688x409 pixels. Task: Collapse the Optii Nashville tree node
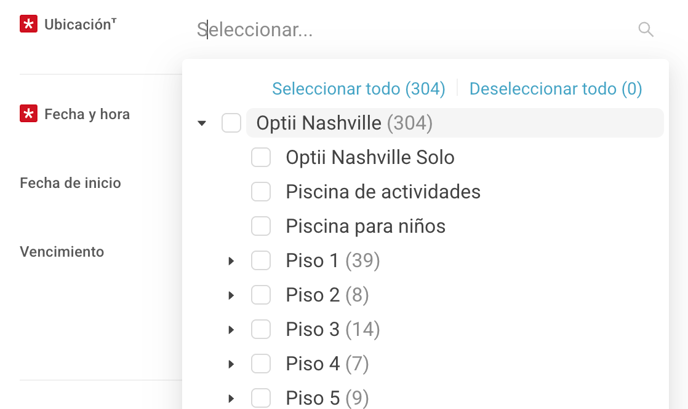202,123
